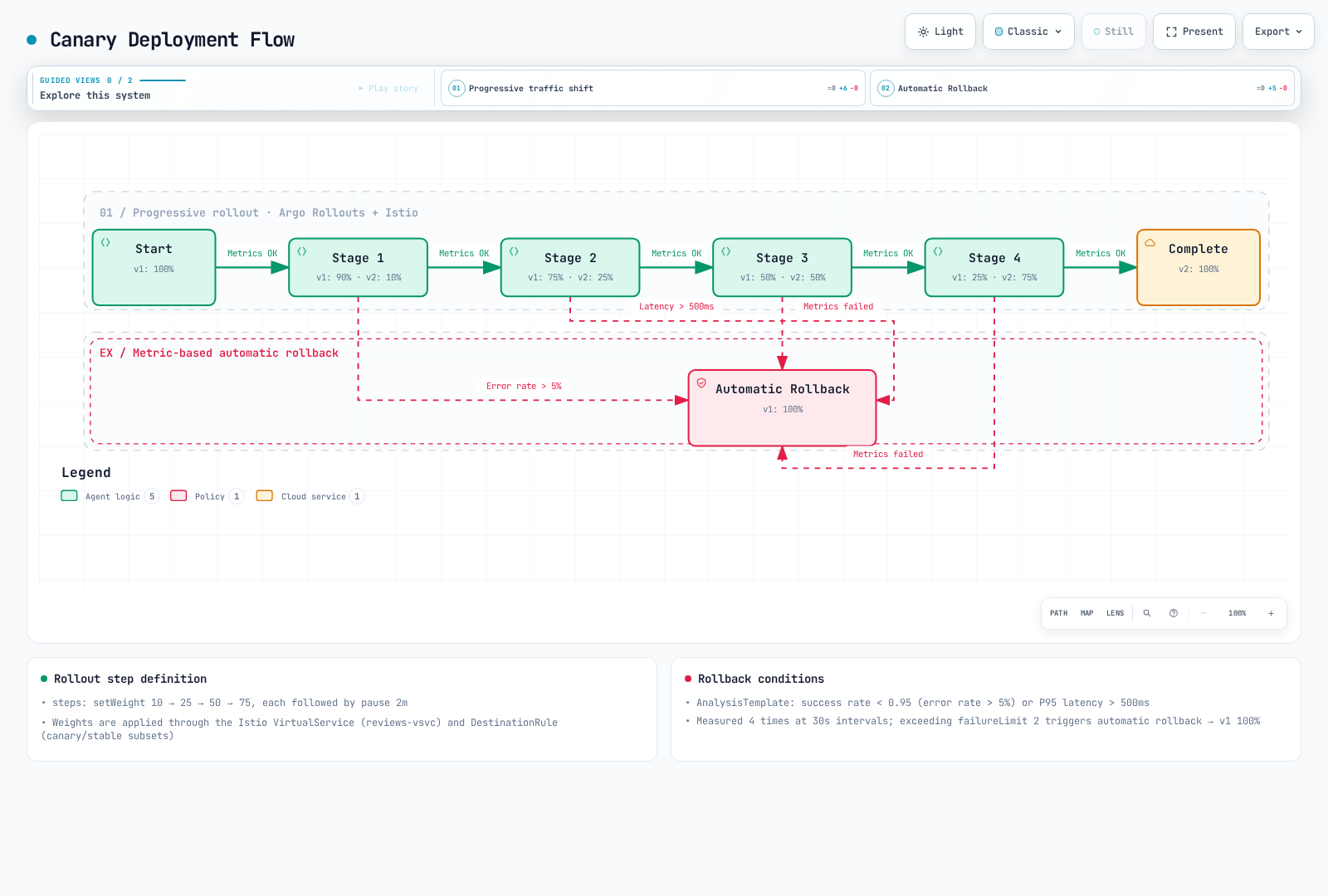This screenshot has width=1328, height=896.
Task: Click the code icon on Stage 1 node
Action: [302, 251]
